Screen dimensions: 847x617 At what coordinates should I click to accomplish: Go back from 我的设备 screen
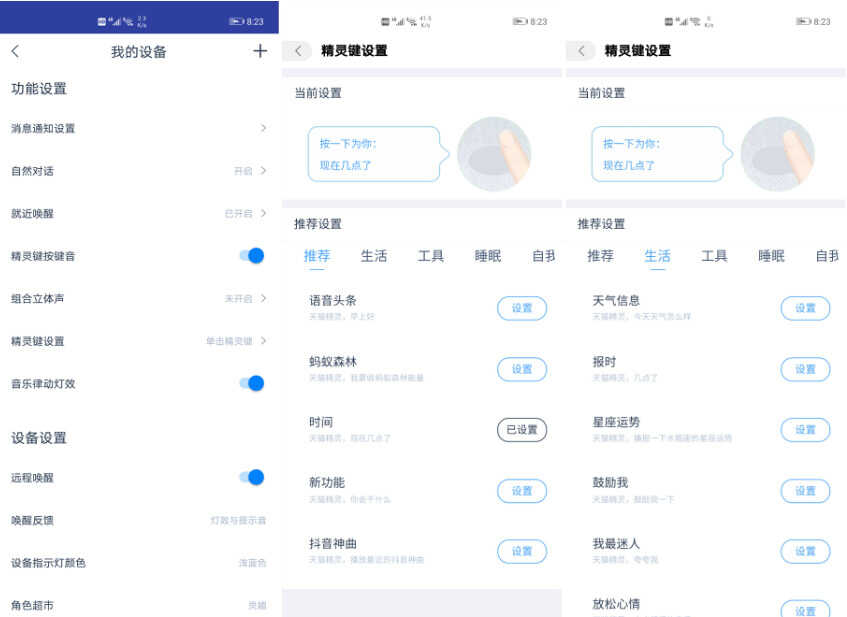tap(15, 51)
